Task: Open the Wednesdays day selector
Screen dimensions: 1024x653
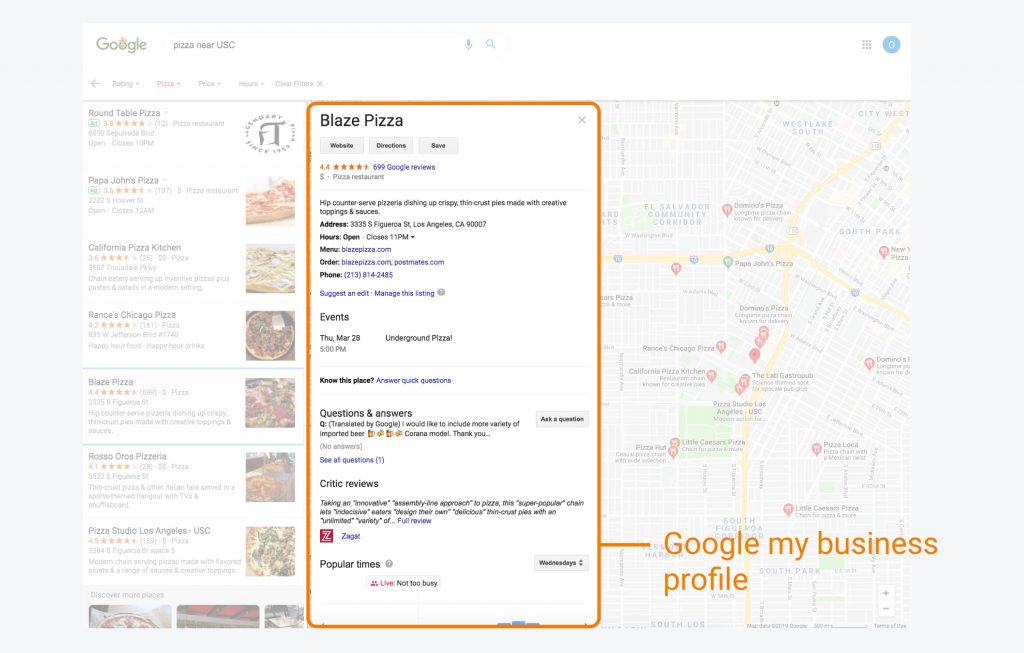Action: point(561,563)
